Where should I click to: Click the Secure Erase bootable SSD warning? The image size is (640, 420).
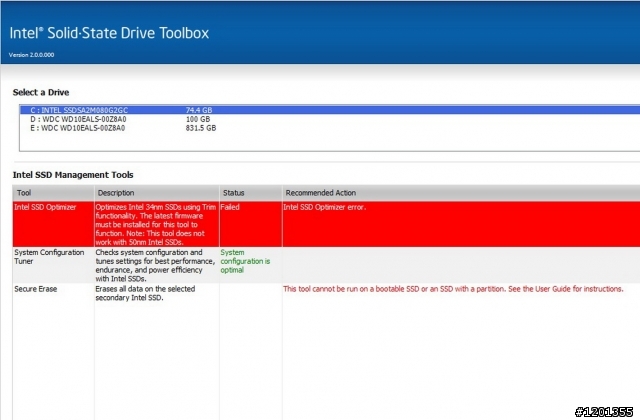tap(453, 289)
